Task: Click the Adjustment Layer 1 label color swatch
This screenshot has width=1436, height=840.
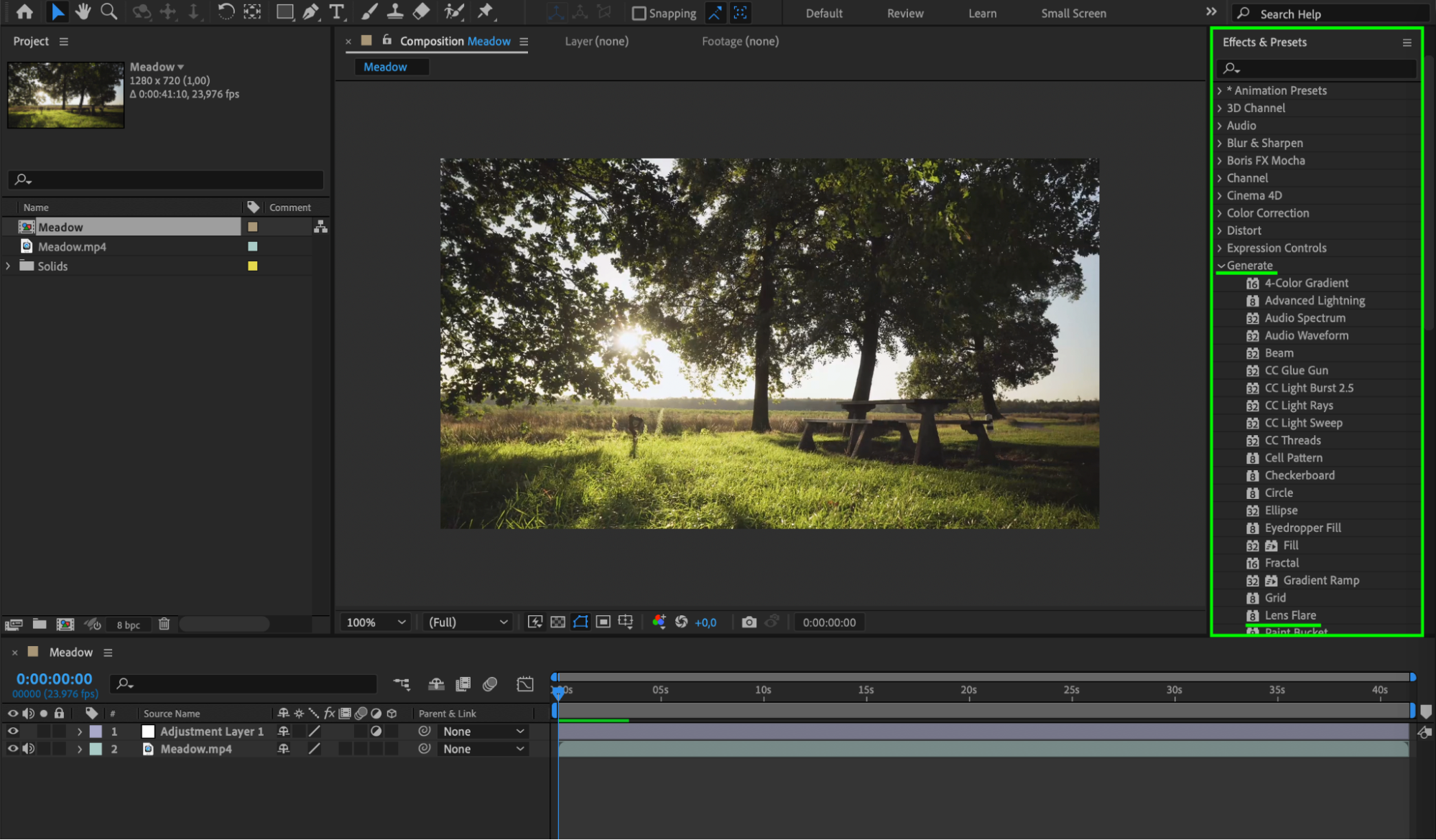Action: pyautogui.click(x=96, y=732)
